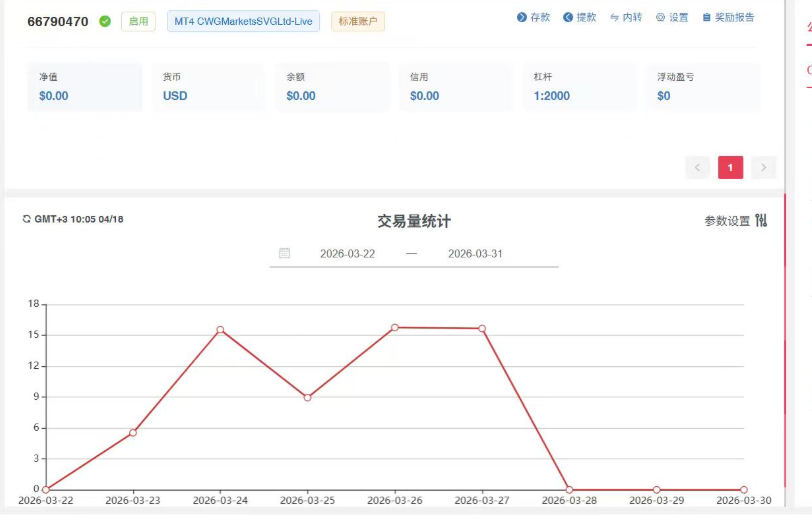Screen dimensions: 812x526
Task: Click the 启用 enabled status tag
Action: tap(138, 21)
